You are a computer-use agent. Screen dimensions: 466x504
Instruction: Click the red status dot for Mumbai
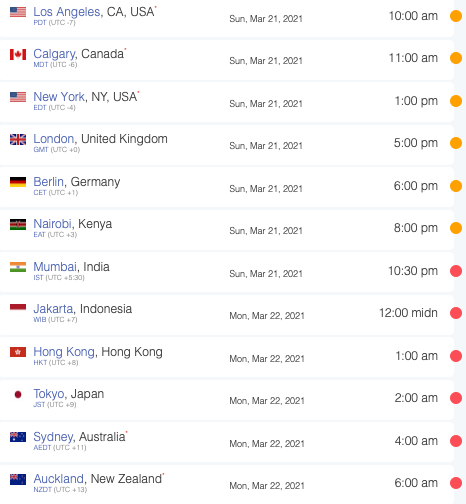(x=456, y=271)
